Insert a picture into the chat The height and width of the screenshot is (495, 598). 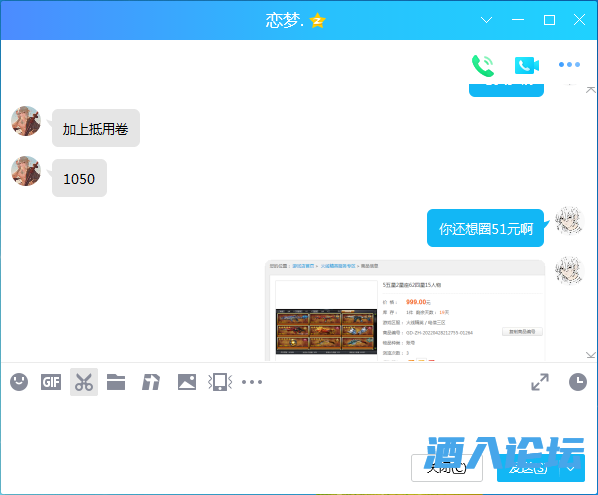(187, 382)
